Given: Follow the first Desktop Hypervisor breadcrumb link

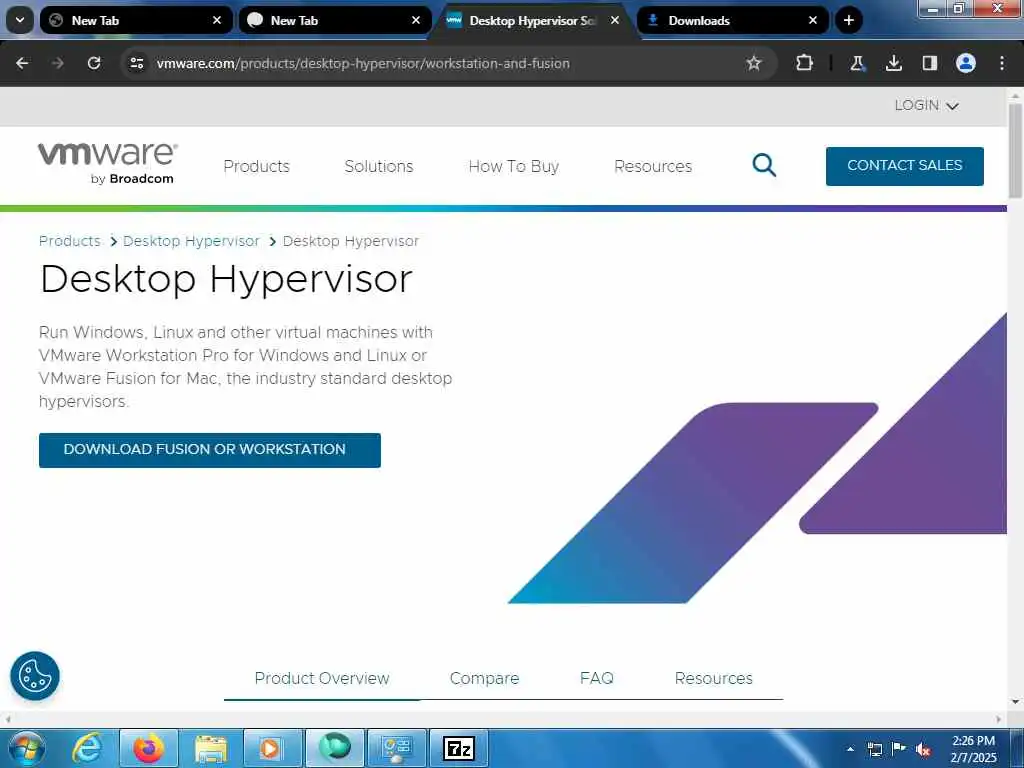Looking at the screenshot, I should [191, 241].
